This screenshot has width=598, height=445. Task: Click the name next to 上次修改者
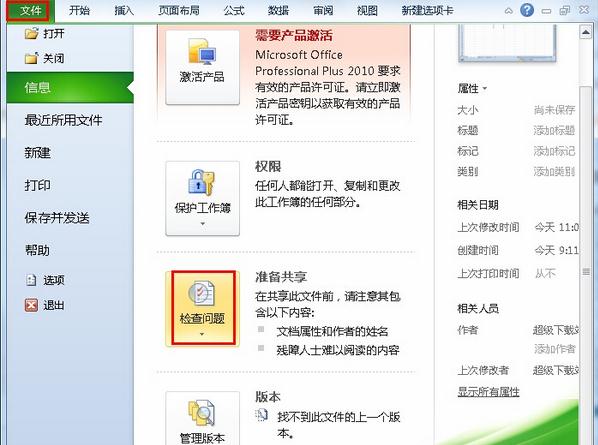click(x=556, y=370)
